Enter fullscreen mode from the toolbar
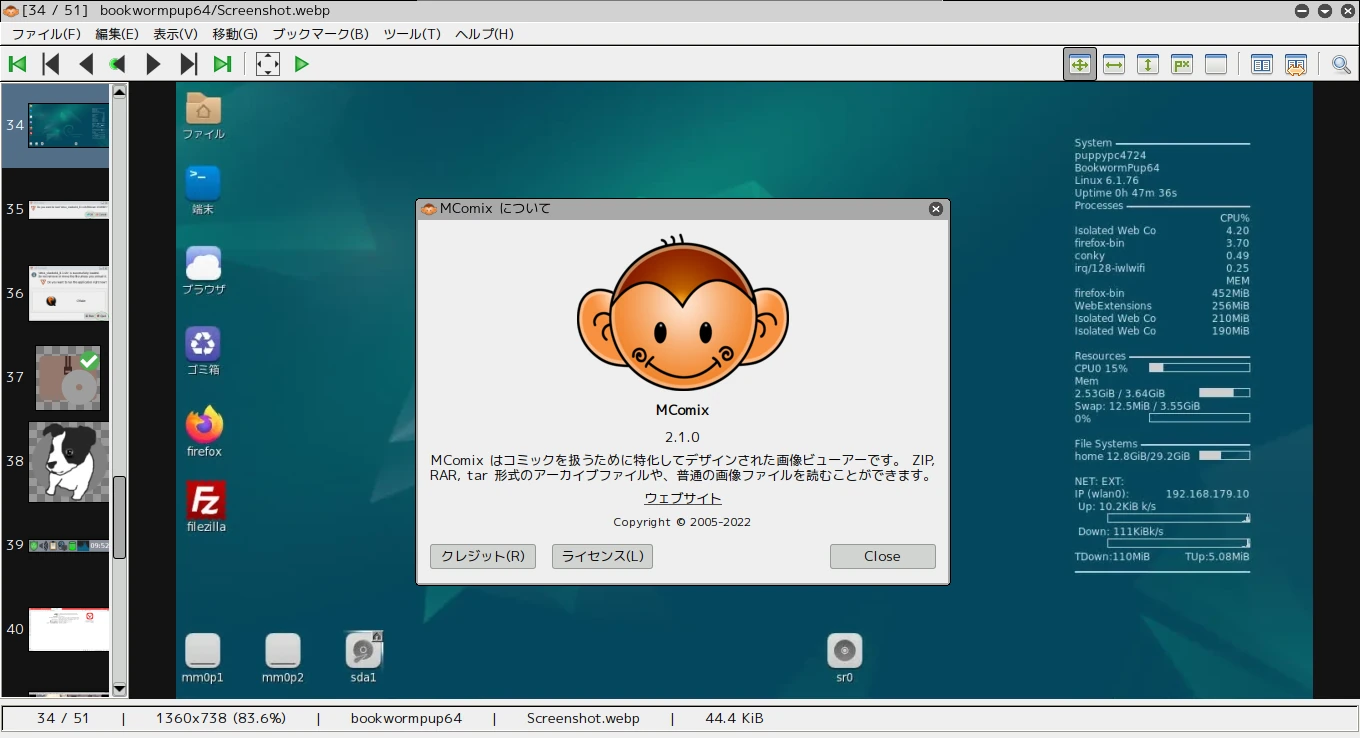This screenshot has width=1360, height=738. point(267,64)
